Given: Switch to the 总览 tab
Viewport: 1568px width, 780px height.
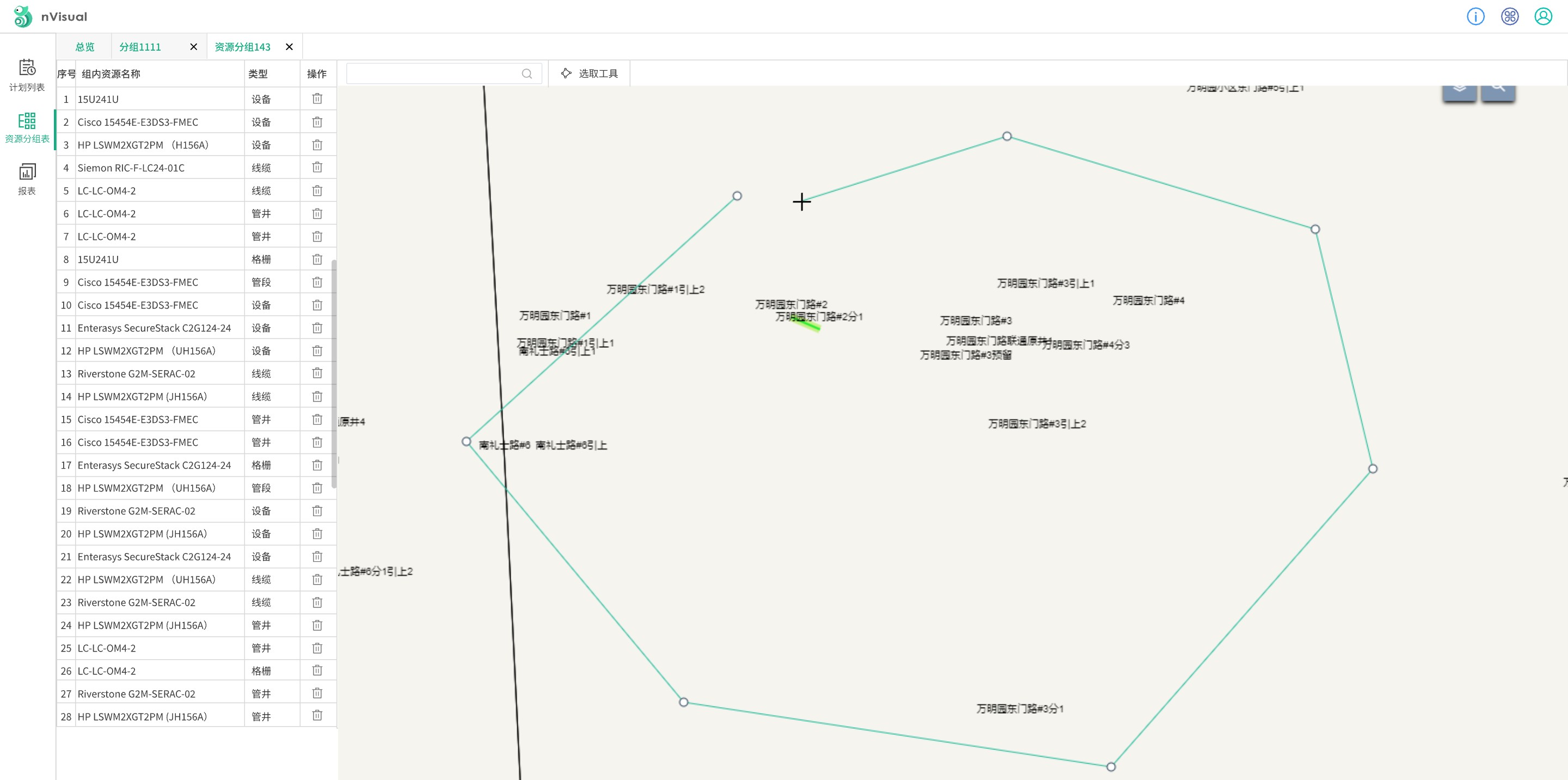Looking at the screenshot, I should tap(84, 47).
